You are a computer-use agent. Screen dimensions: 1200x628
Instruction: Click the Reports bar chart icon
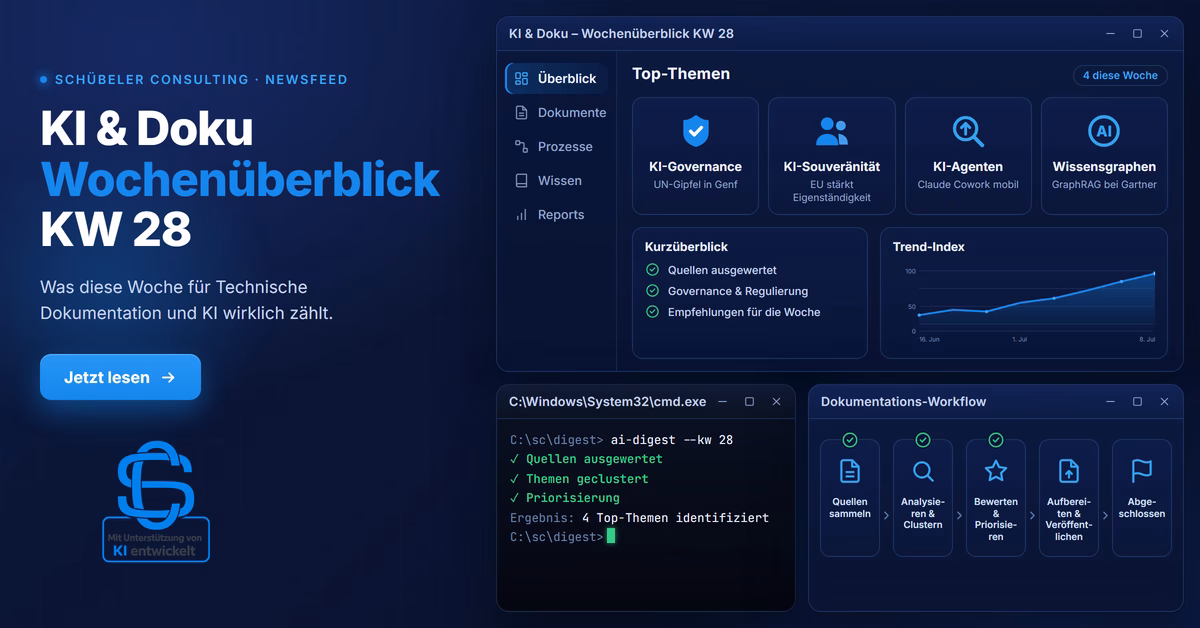[521, 215]
